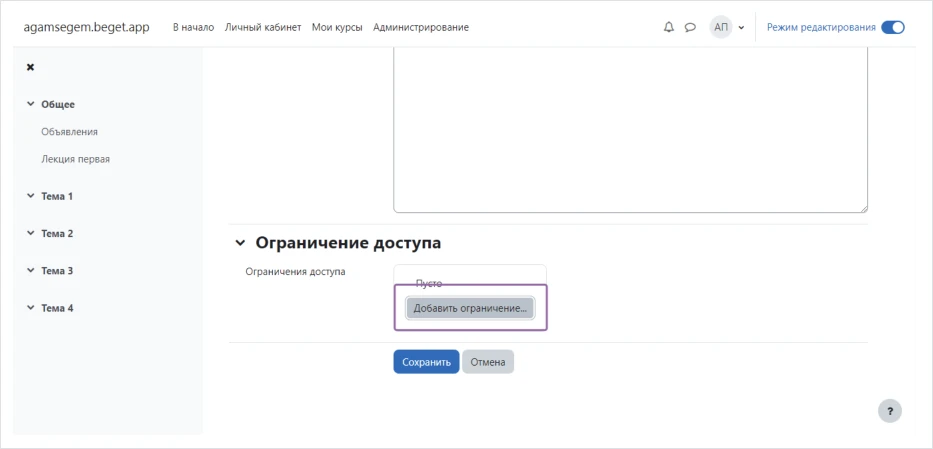Select Тема 4 in course index
The width and height of the screenshot is (933, 449).
(57, 309)
